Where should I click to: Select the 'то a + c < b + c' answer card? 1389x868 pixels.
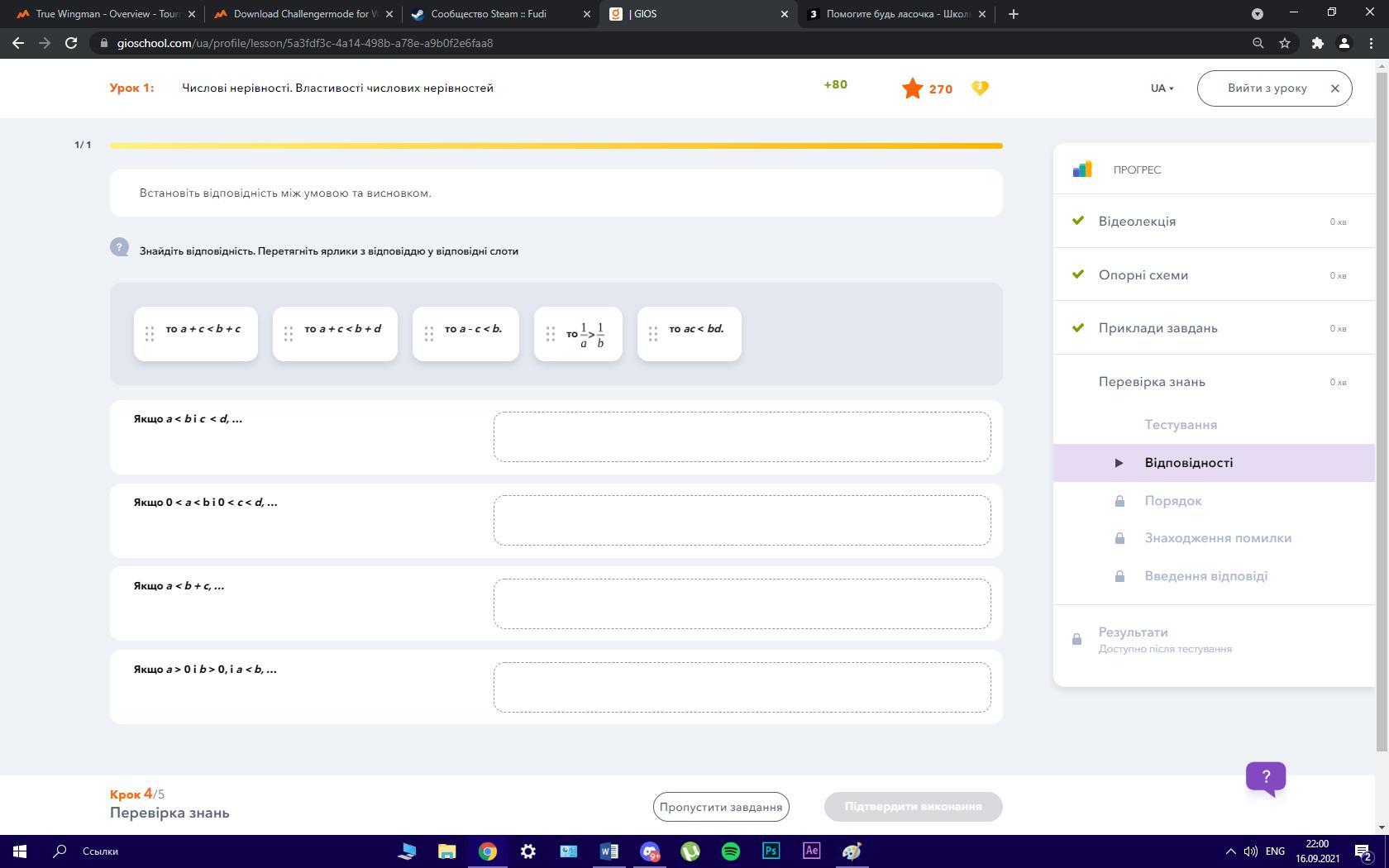point(196,334)
